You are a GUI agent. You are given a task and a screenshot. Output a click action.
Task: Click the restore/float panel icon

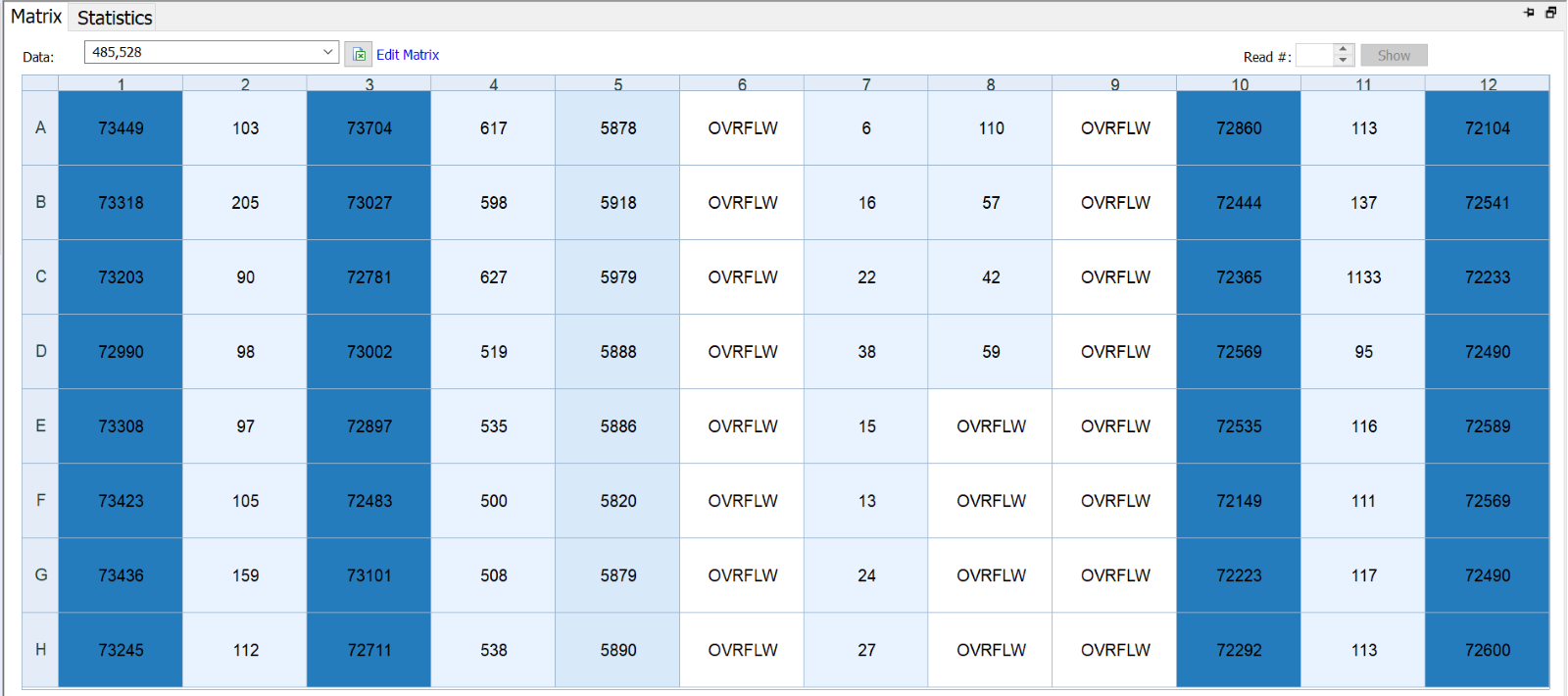(1550, 13)
